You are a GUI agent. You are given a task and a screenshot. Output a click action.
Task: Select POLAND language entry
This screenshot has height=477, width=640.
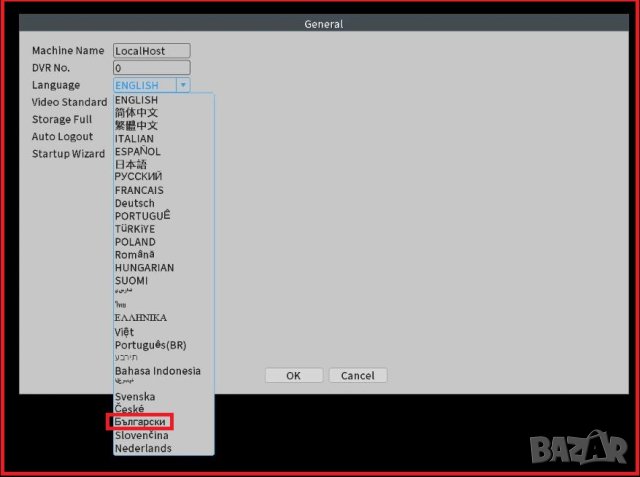point(135,242)
